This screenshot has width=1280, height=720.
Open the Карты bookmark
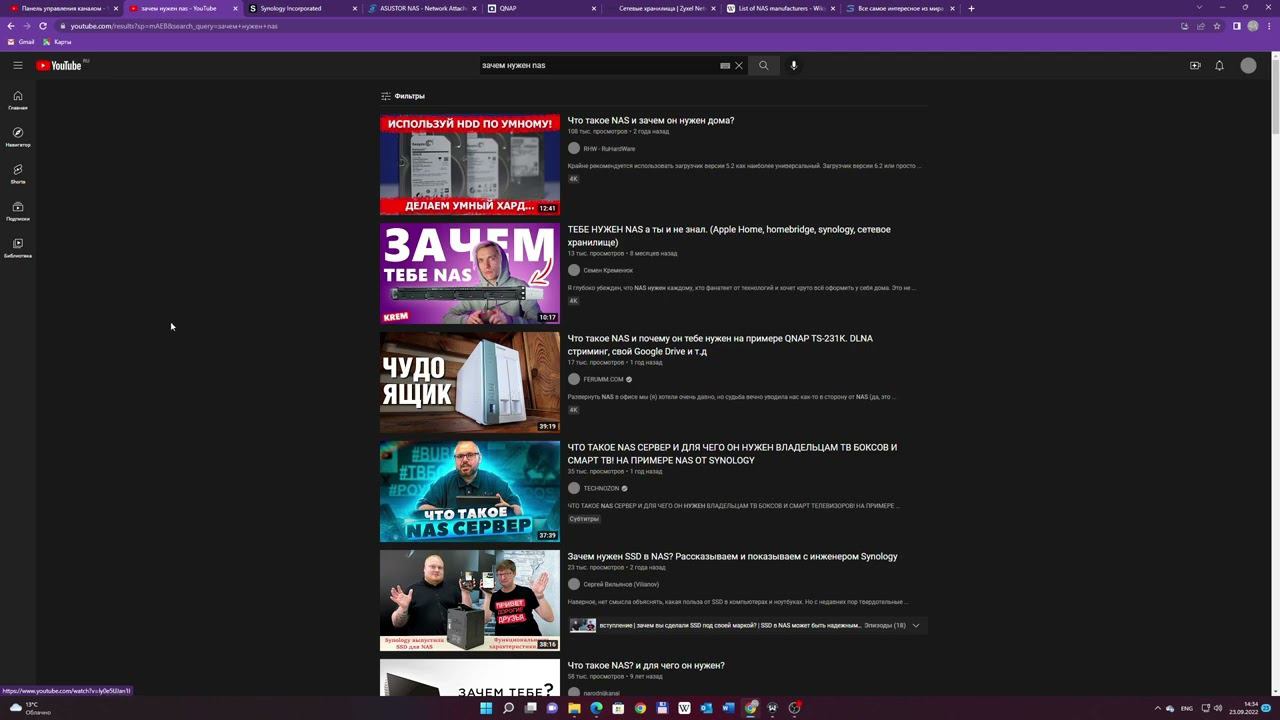(57, 42)
